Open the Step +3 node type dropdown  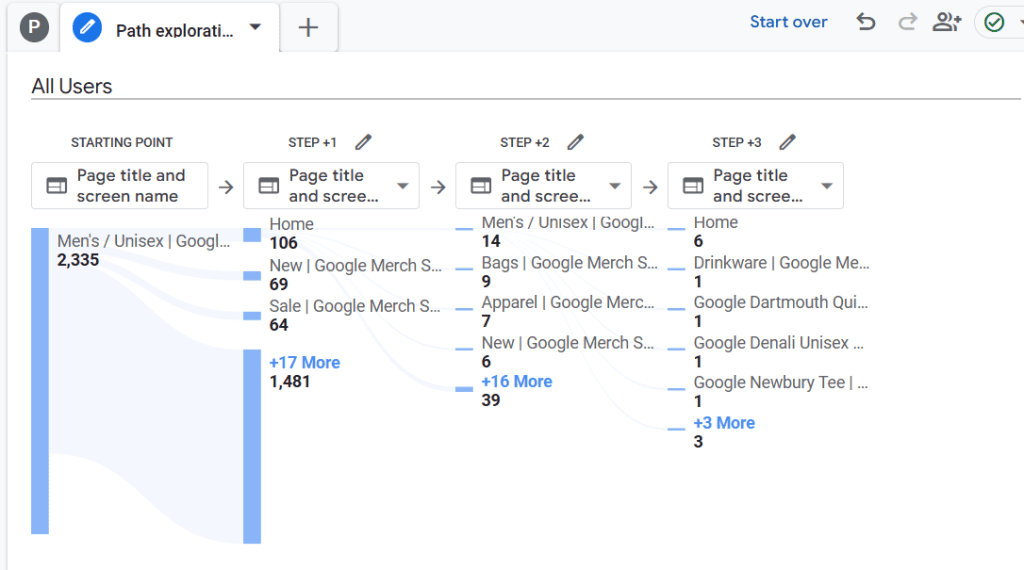click(x=756, y=186)
